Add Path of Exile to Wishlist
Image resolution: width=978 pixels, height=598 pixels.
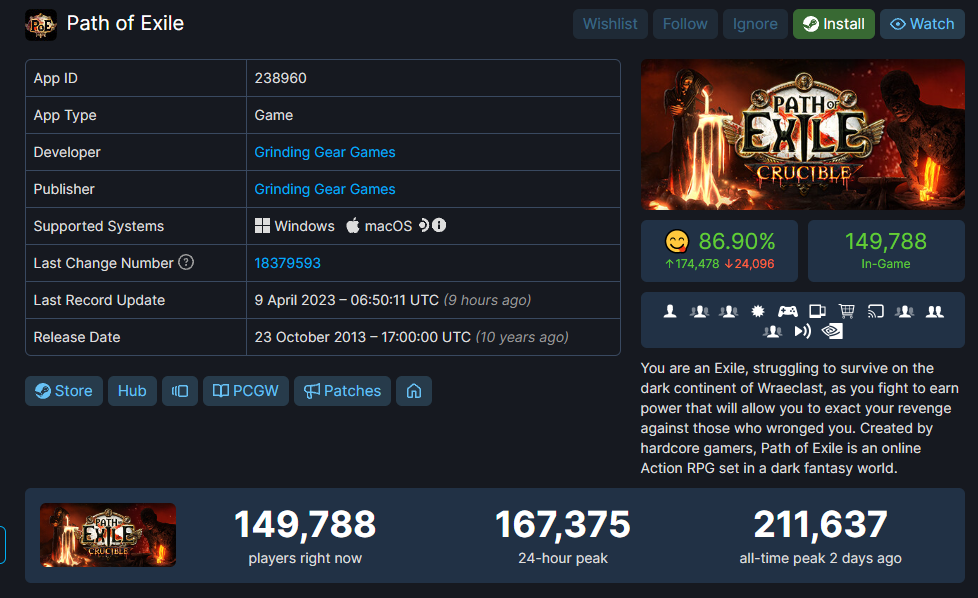pyautogui.click(x=610, y=24)
